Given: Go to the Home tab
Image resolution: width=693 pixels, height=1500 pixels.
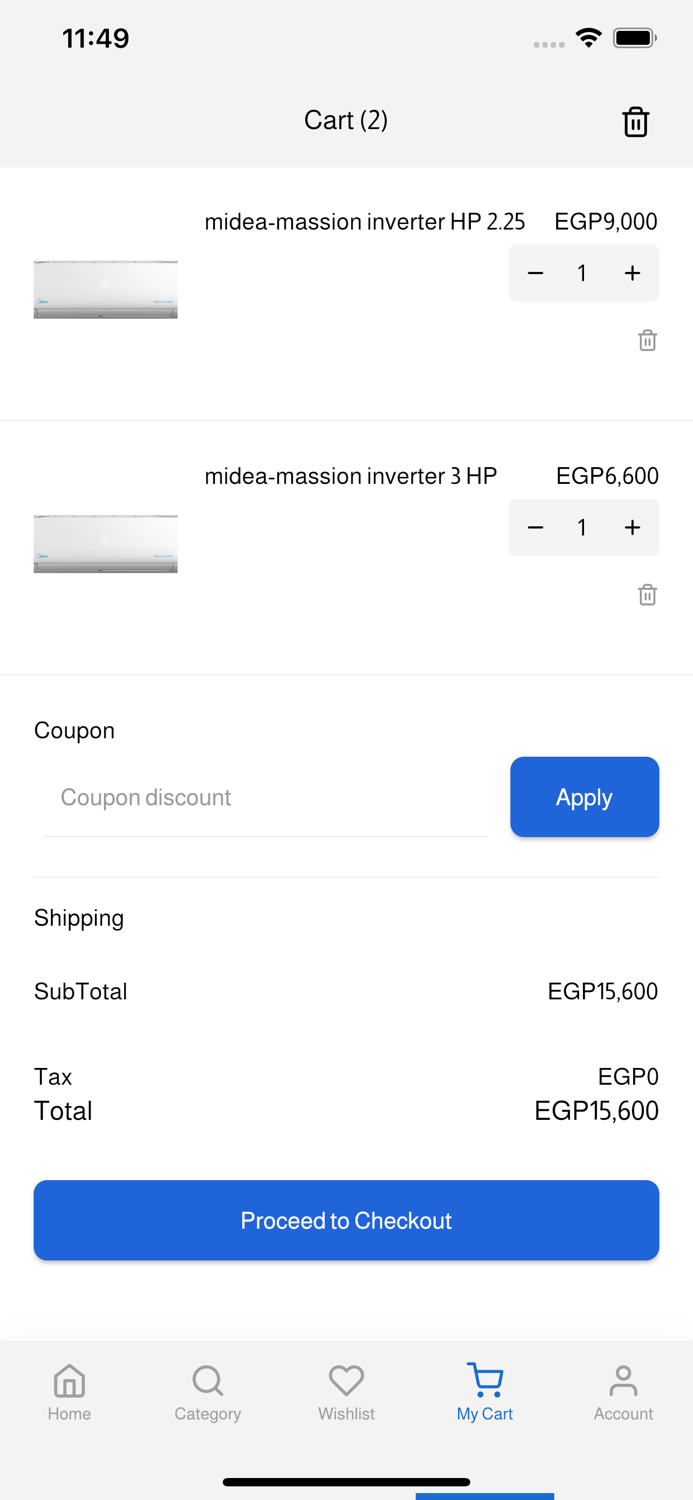Looking at the screenshot, I should (x=69, y=1392).
